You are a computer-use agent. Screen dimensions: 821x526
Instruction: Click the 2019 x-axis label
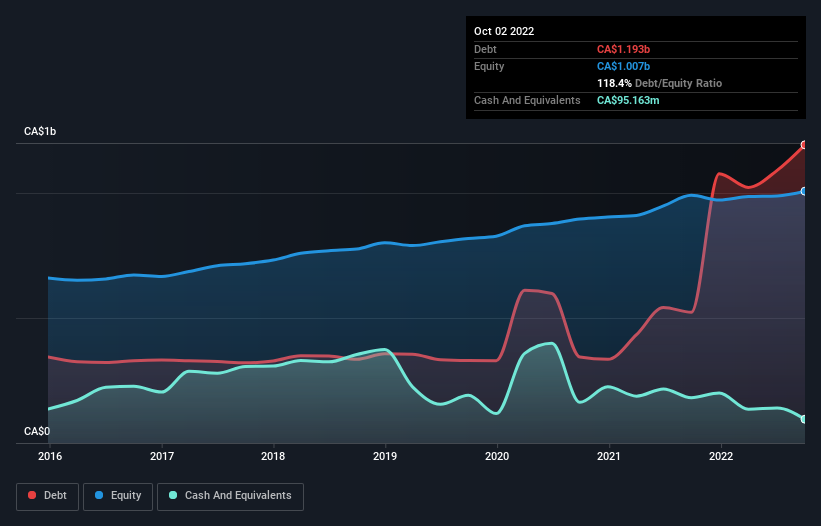point(385,456)
